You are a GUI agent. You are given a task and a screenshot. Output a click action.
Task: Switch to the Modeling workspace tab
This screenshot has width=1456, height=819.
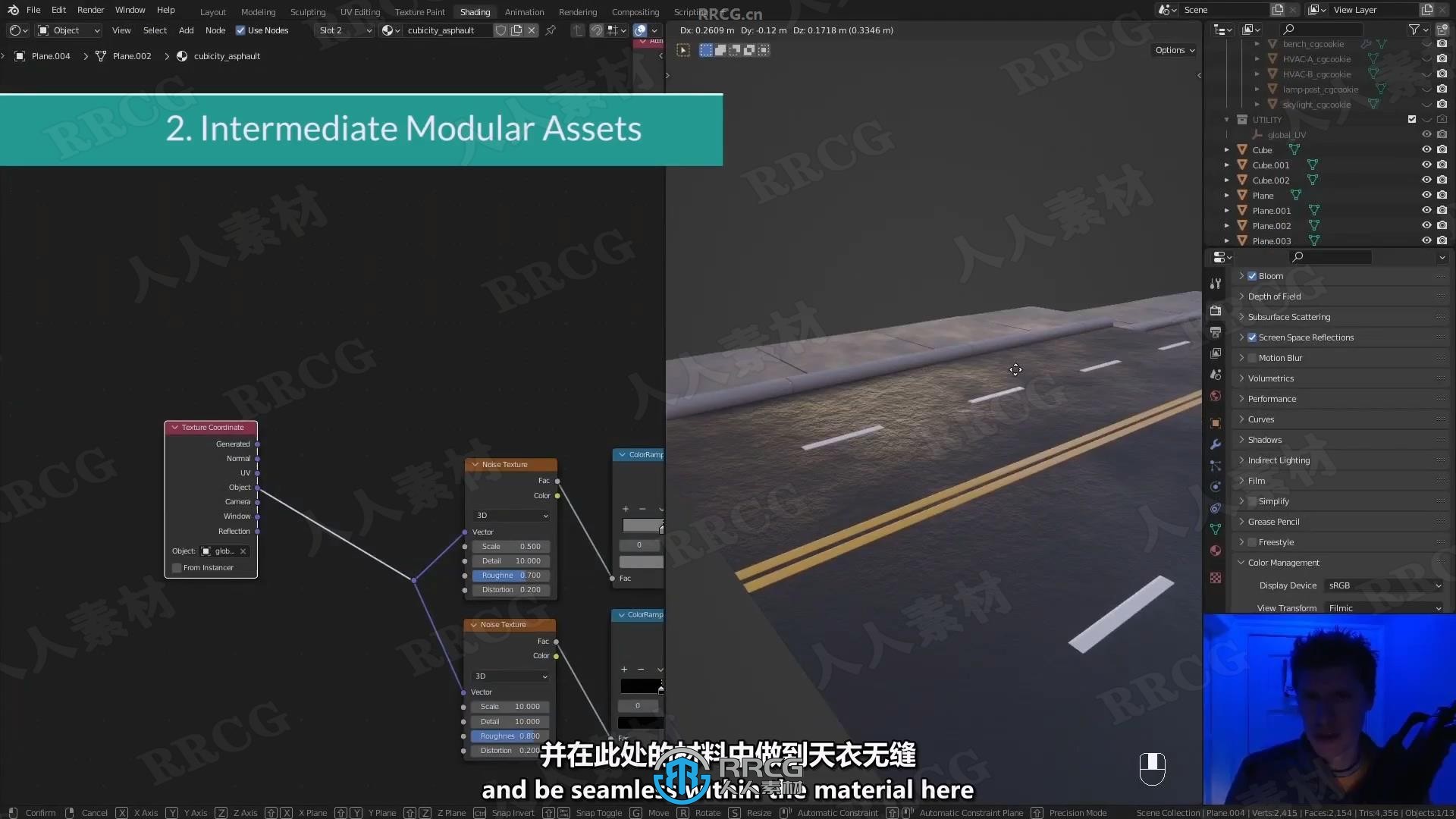click(x=258, y=12)
